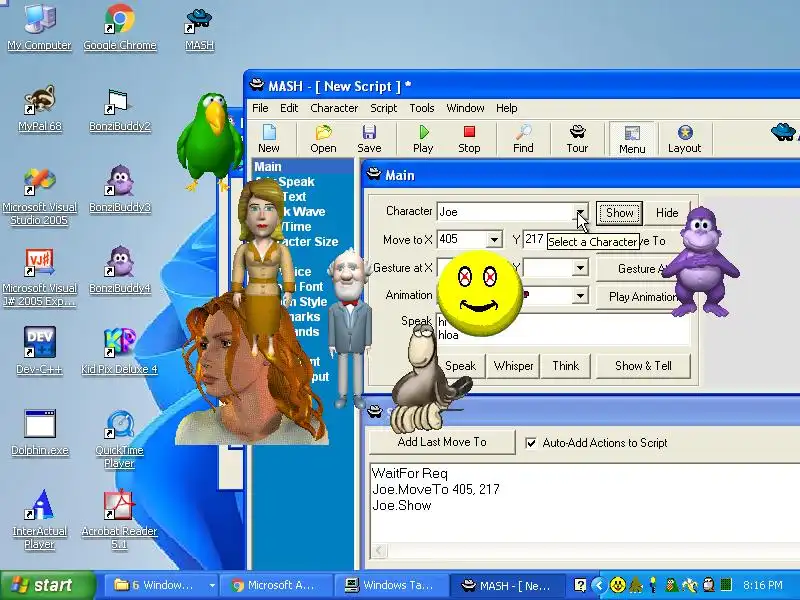Click the purple Bonzi gorilla character

point(701,261)
